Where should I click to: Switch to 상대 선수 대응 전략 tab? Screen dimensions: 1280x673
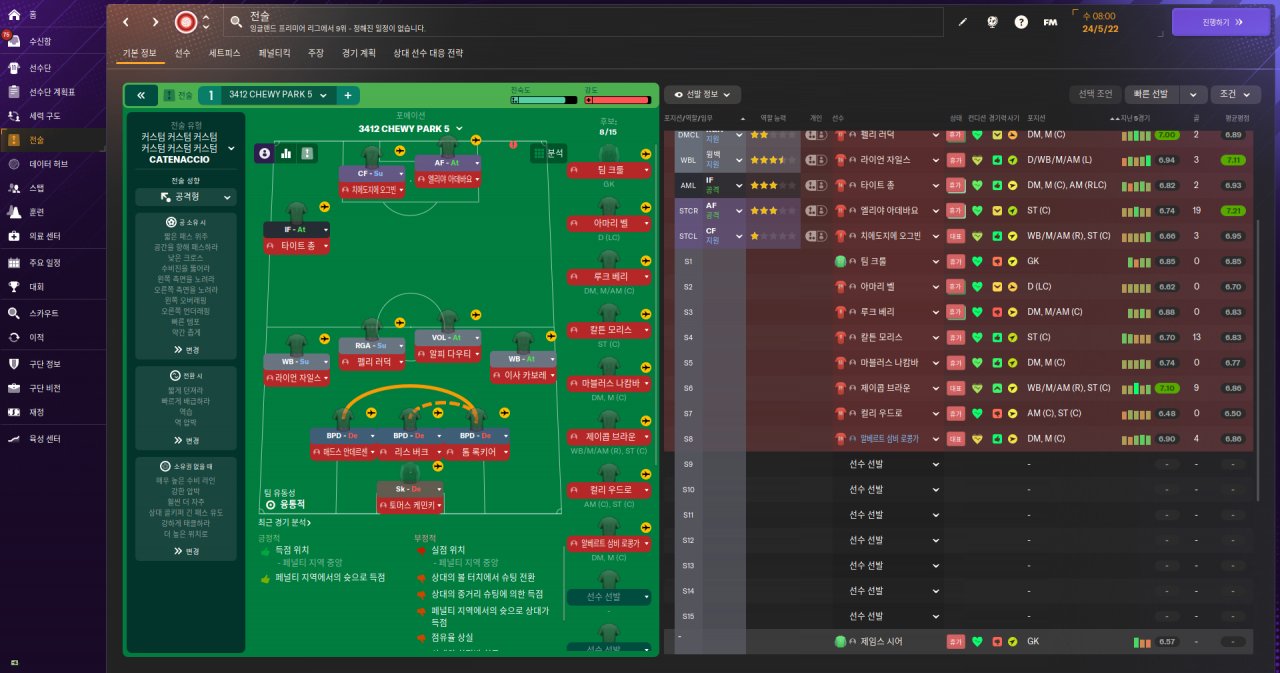428,53
